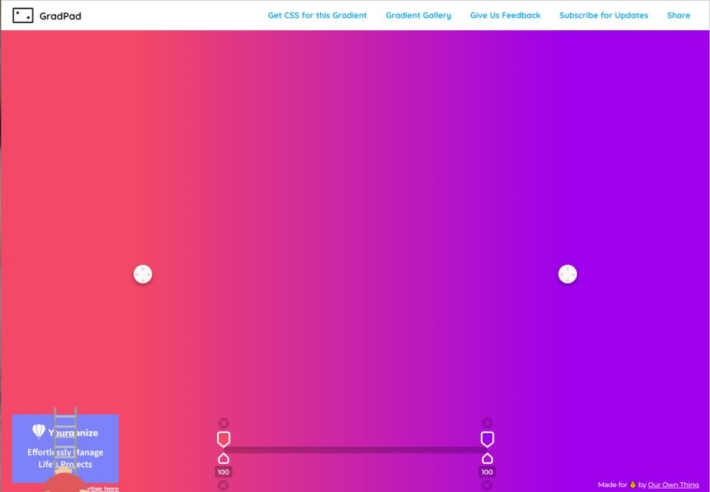Click the Share link

point(678,16)
